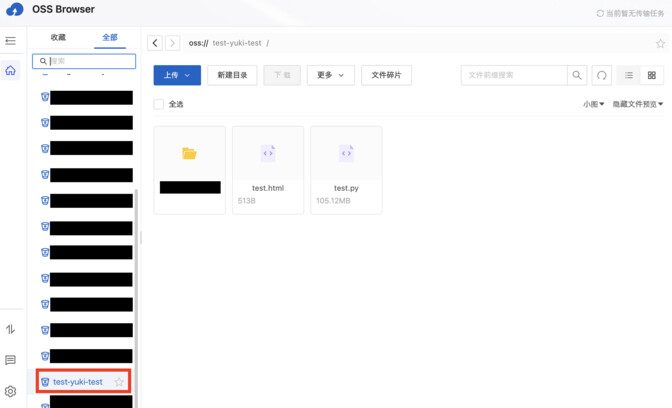Switch to list view layout

pyautogui.click(x=629, y=75)
